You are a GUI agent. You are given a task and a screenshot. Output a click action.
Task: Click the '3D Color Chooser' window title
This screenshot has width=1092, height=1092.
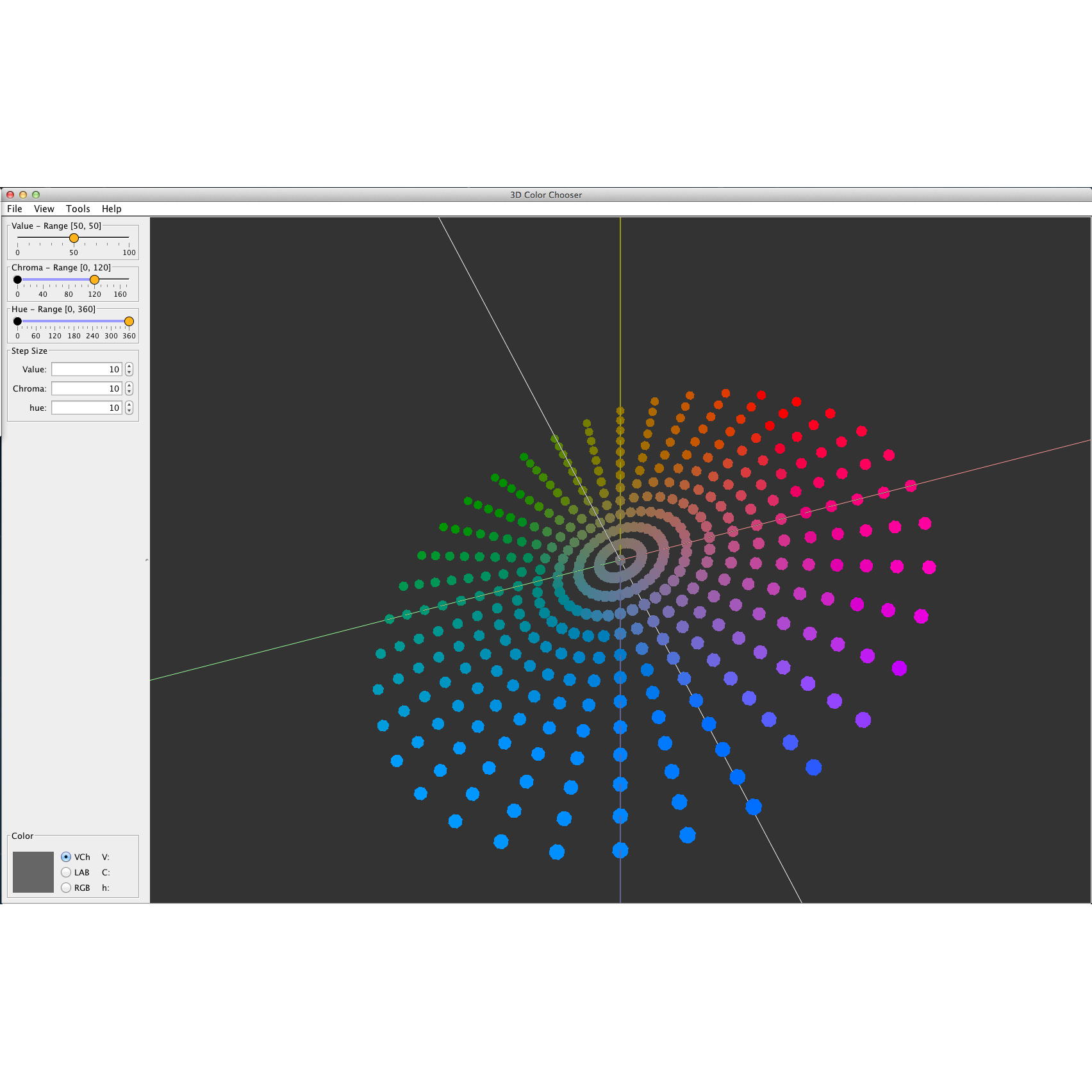pyautogui.click(x=546, y=195)
